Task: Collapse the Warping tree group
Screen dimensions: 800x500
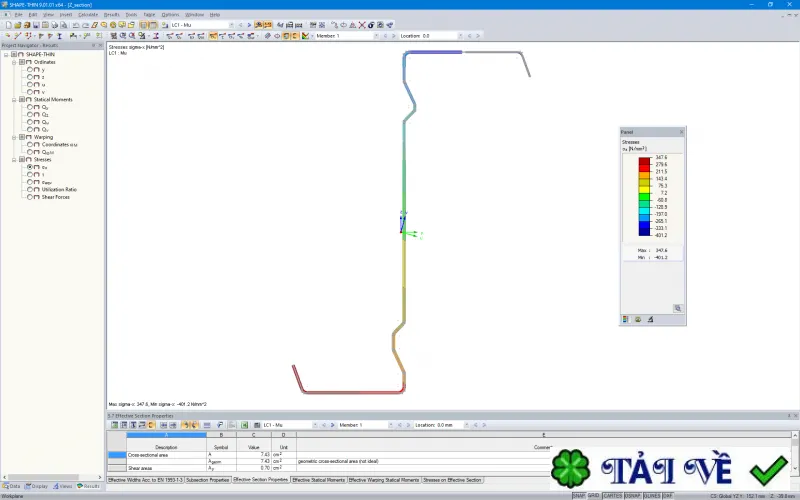Action: (x=14, y=137)
